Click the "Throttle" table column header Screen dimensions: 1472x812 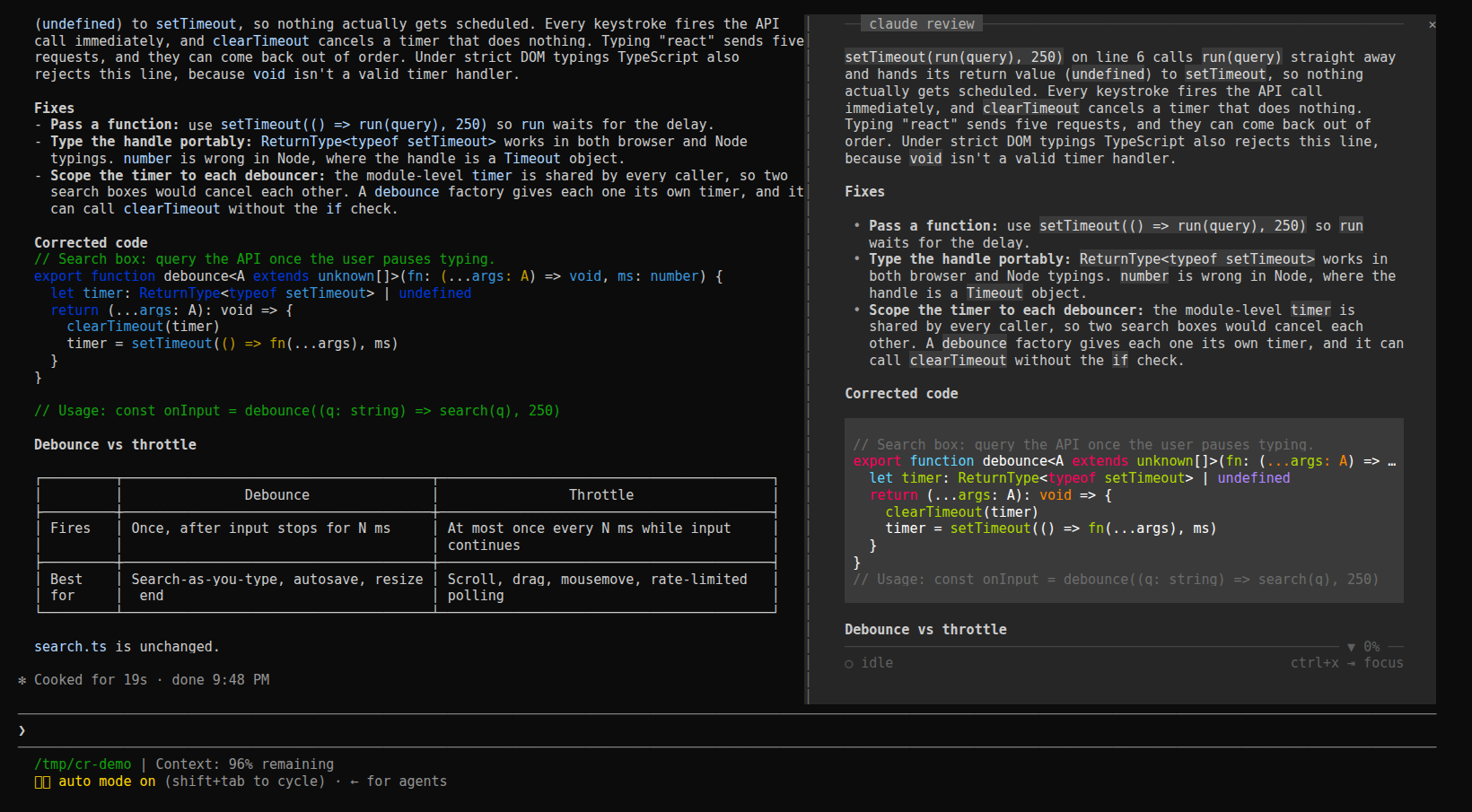point(601,495)
